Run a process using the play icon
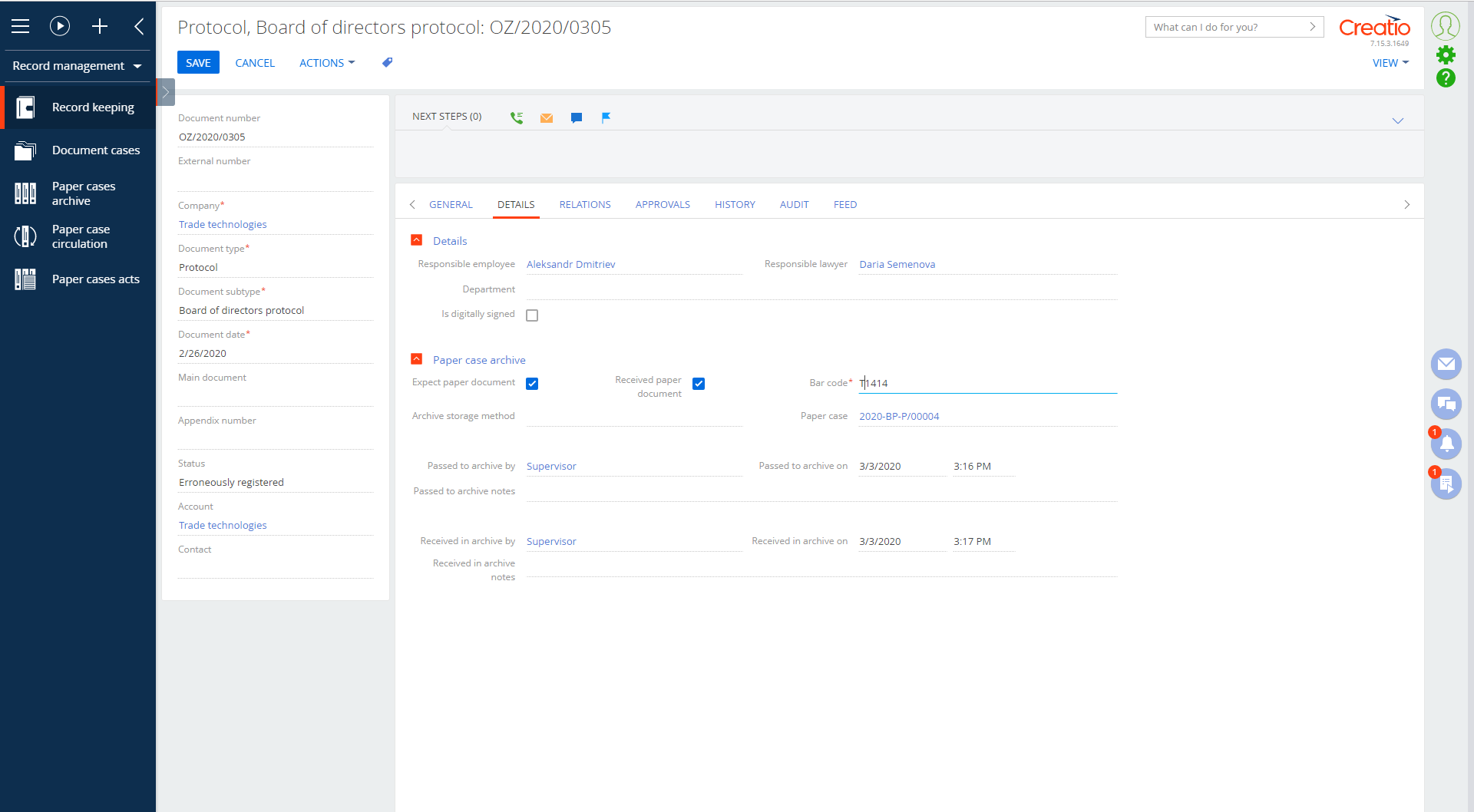 click(x=60, y=25)
